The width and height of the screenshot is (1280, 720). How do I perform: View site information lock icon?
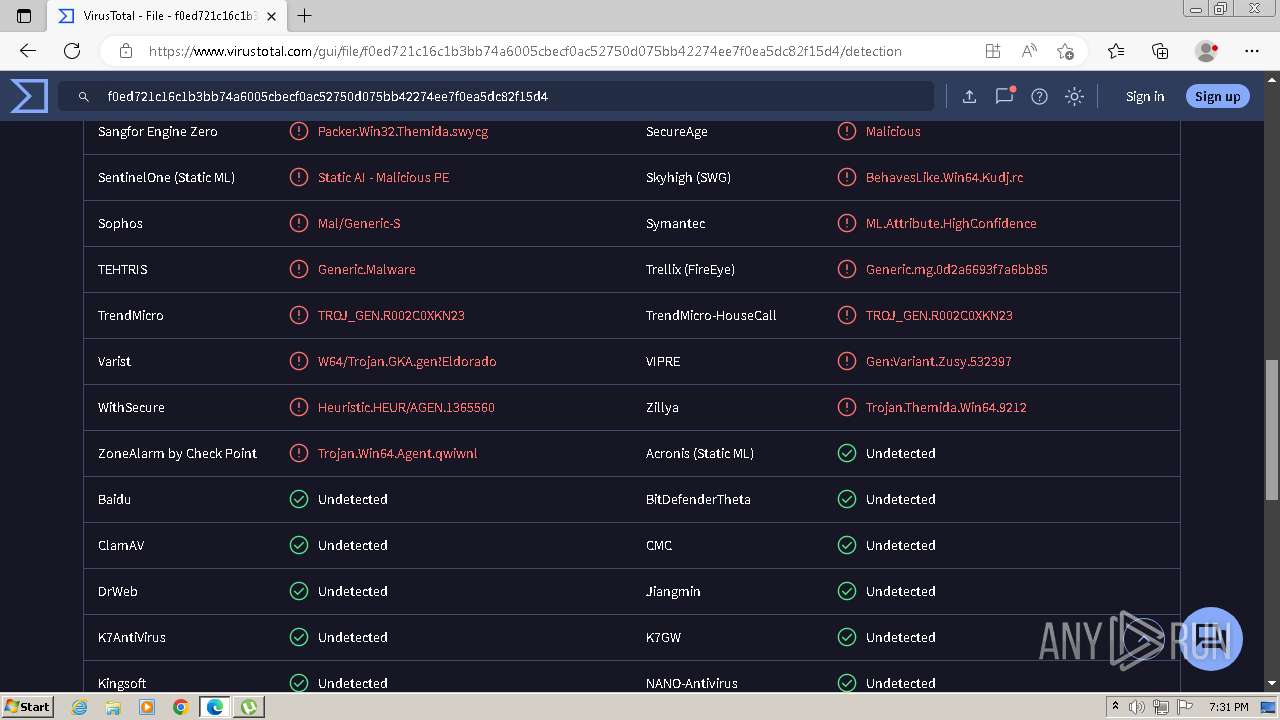pyautogui.click(x=126, y=51)
